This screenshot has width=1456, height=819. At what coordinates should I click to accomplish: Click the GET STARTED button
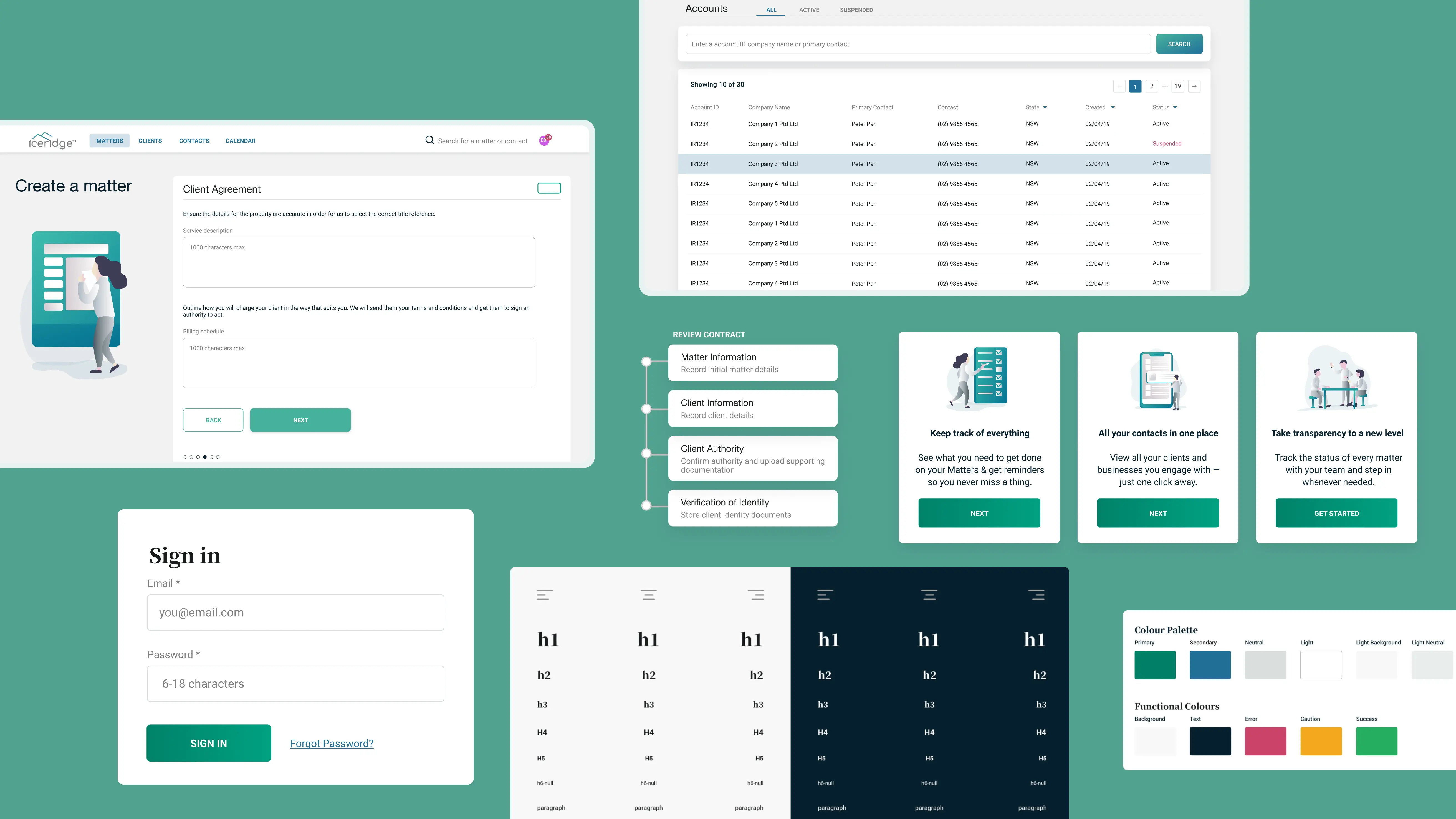[1336, 513]
